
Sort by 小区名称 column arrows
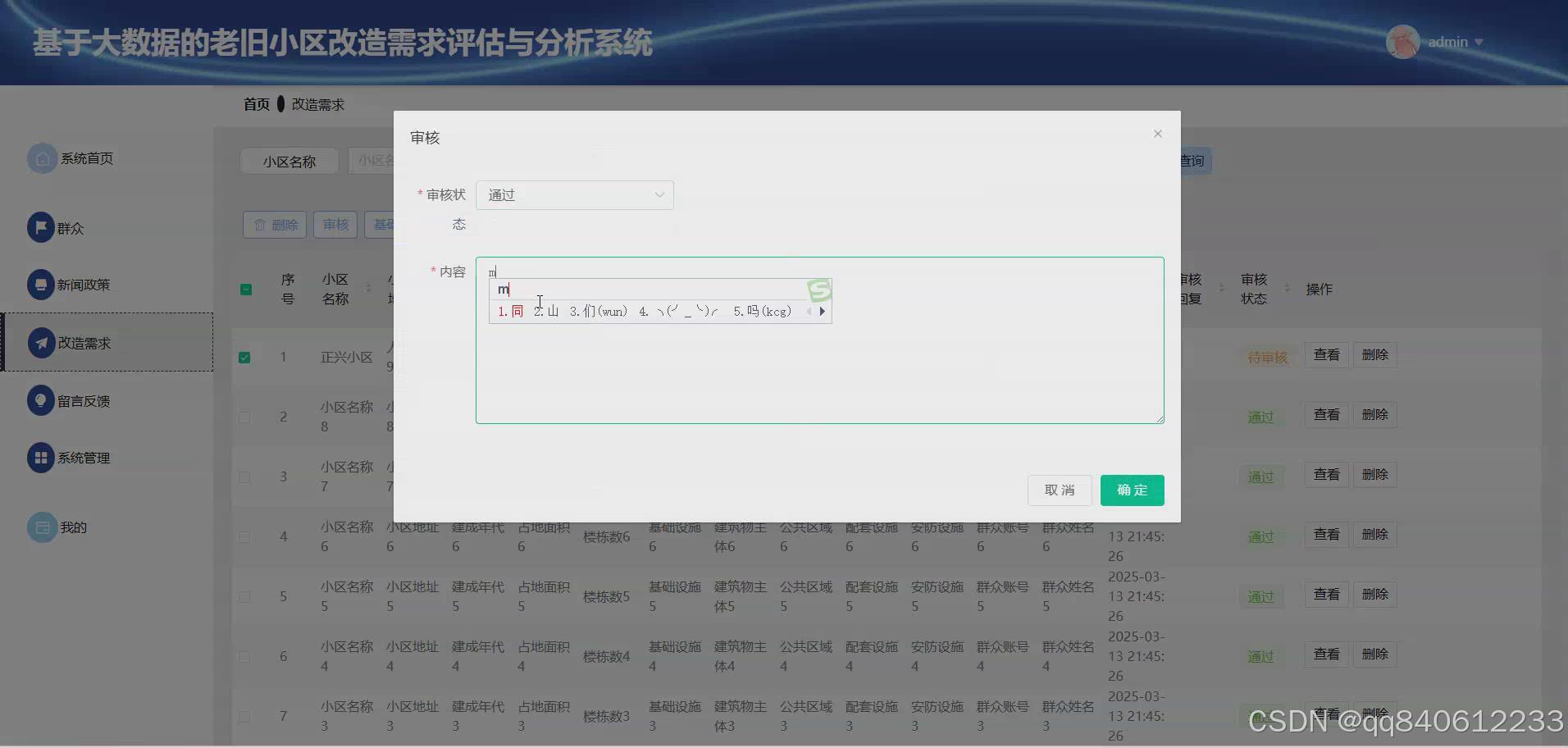pos(368,289)
